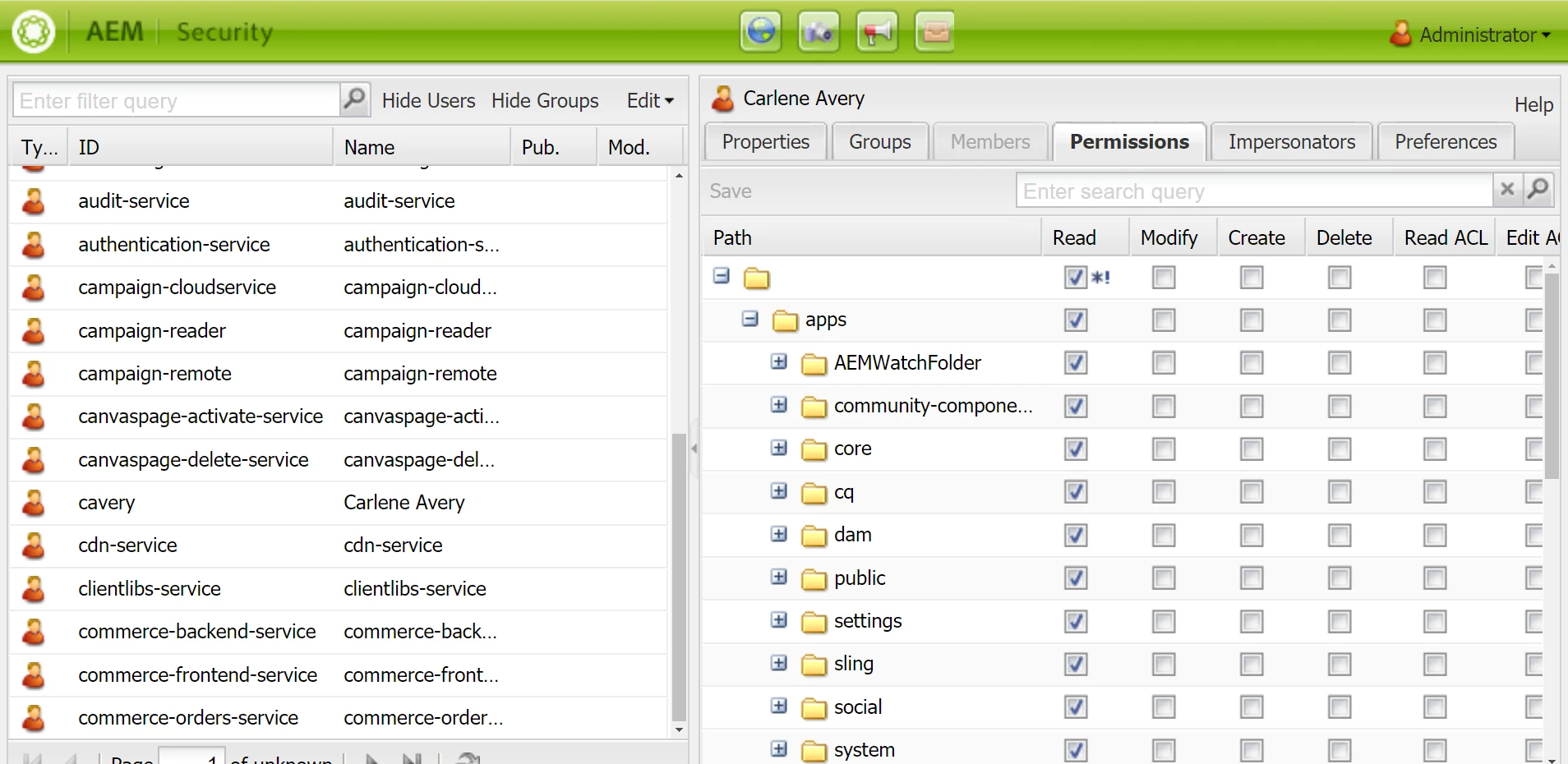The height and width of the screenshot is (764, 1568).
Task: Click user icon for campaign-remote row
Action: (34, 374)
